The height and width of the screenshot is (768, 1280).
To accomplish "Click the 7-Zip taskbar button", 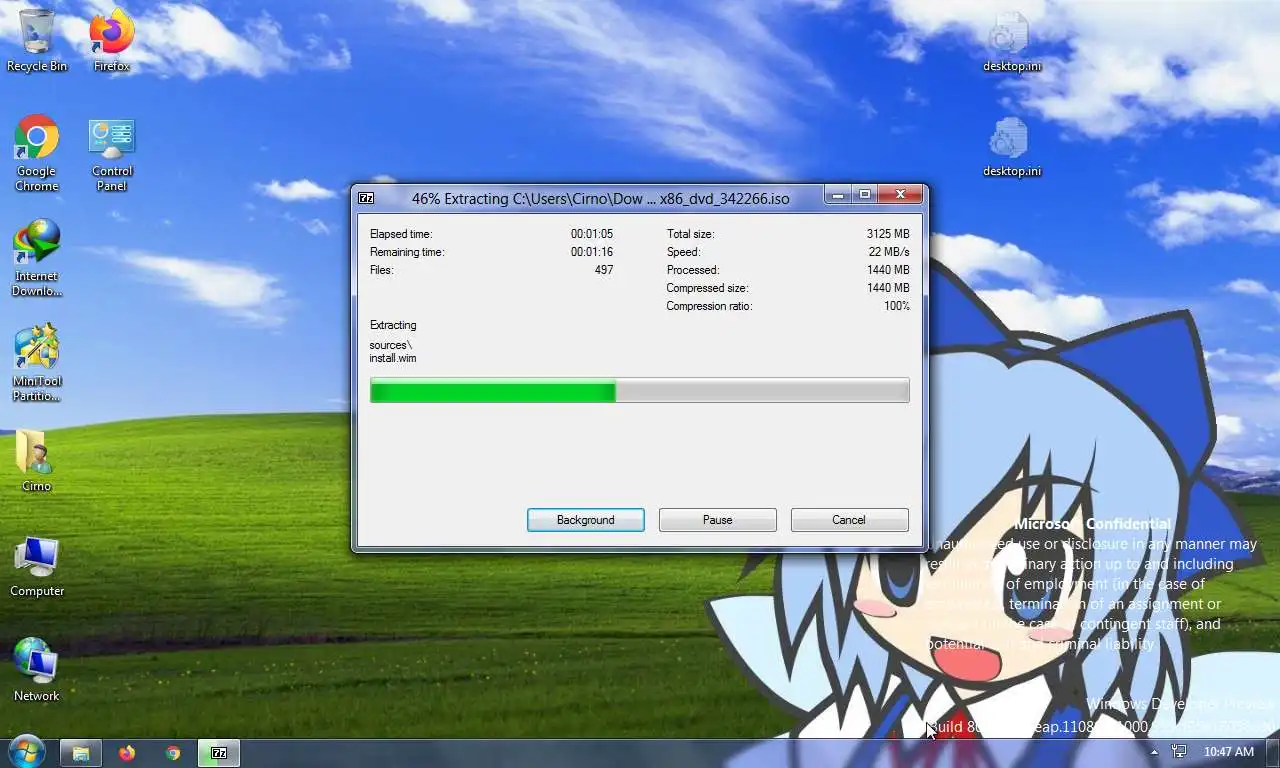I will click(x=219, y=753).
